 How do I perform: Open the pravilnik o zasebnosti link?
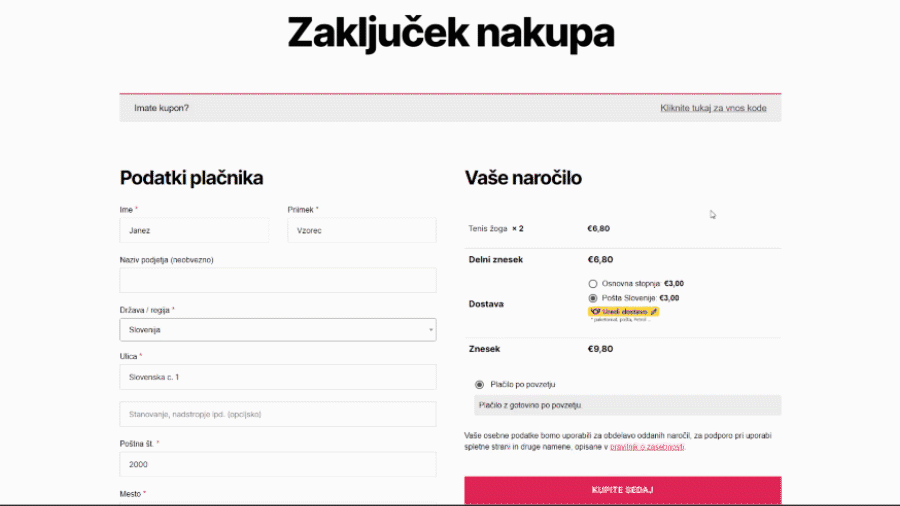(x=647, y=447)
